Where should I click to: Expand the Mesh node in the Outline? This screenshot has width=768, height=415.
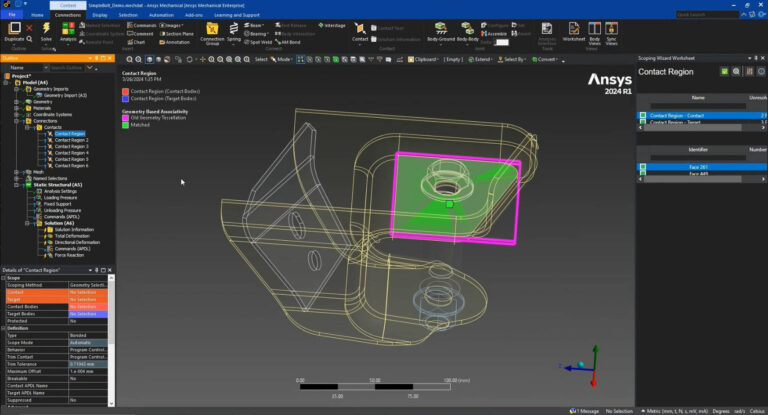coord(17,172)
